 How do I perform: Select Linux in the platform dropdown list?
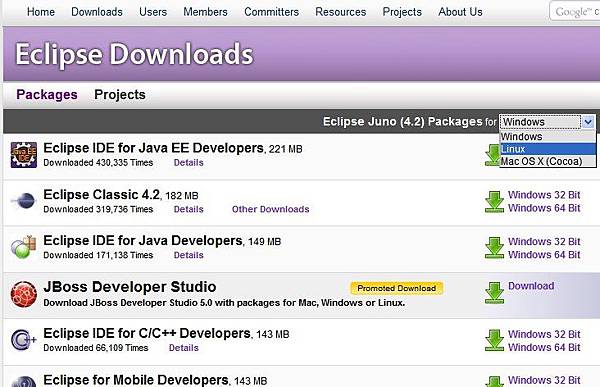click(x=548, y=149)
